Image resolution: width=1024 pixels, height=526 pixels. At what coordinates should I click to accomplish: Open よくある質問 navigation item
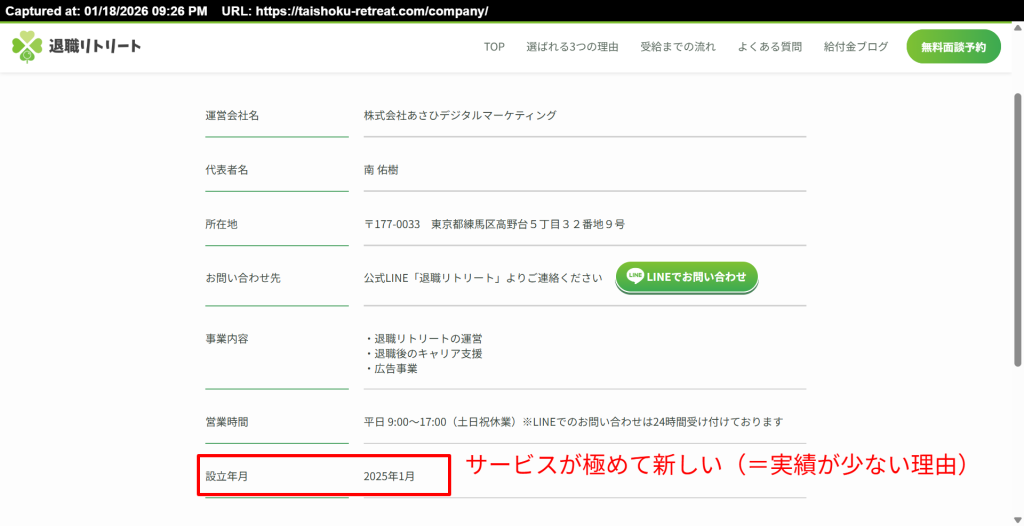coord(769,47)
